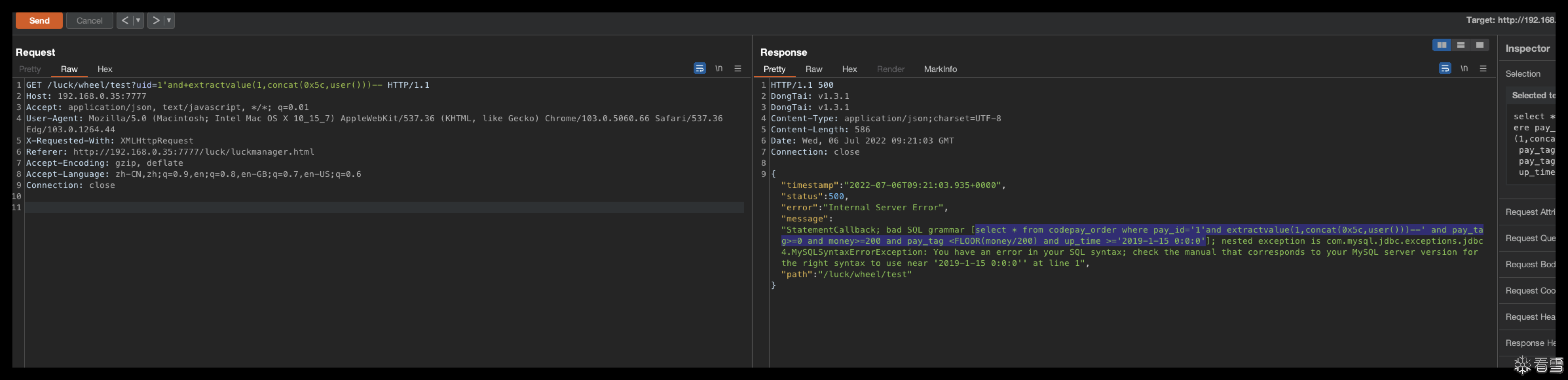Open Response panel options hamburger menu
The image size is (1568, 380).
tap(1483, 68)
